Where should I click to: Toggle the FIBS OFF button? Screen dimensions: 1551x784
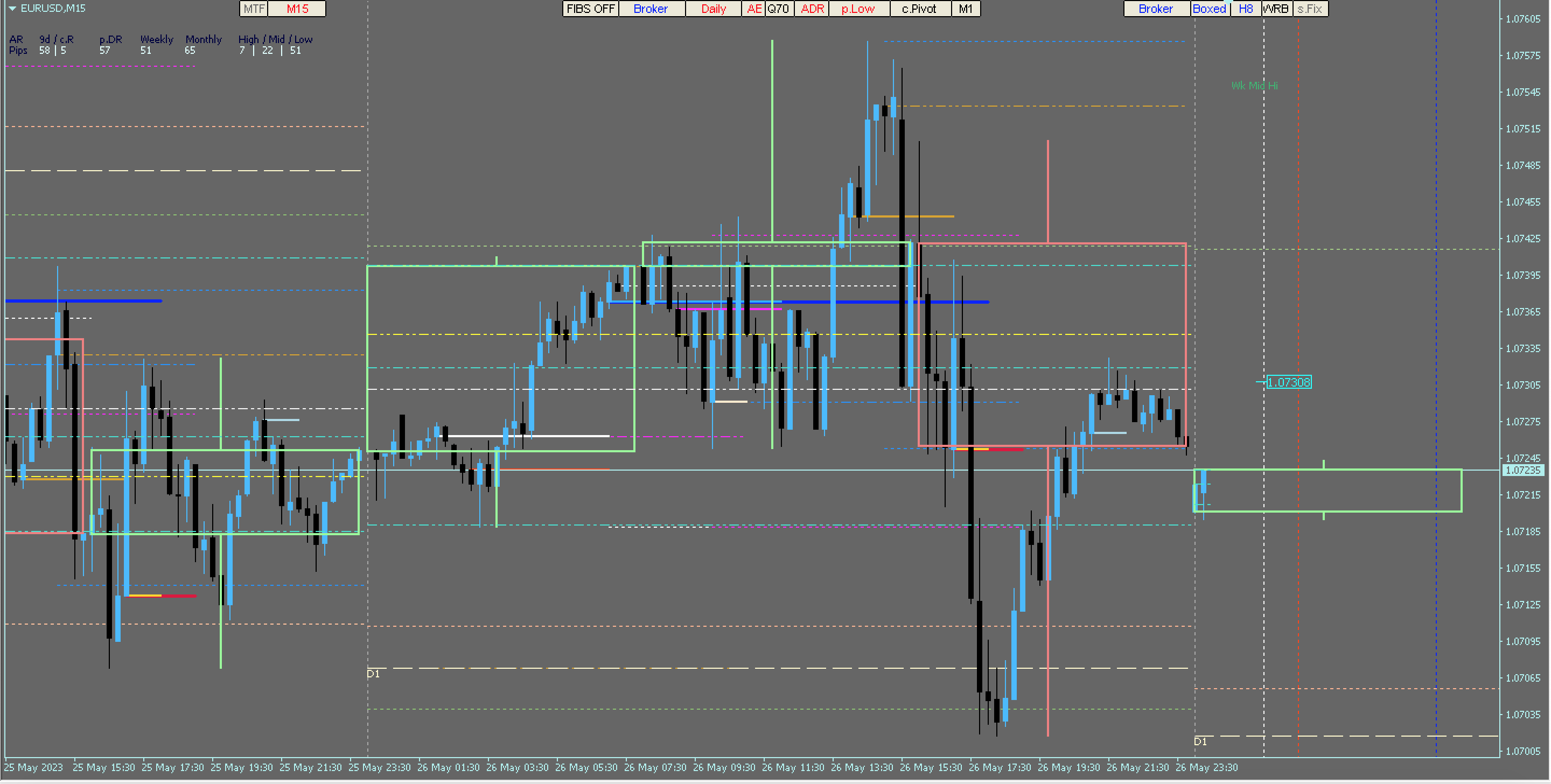[x=590, y=9]
